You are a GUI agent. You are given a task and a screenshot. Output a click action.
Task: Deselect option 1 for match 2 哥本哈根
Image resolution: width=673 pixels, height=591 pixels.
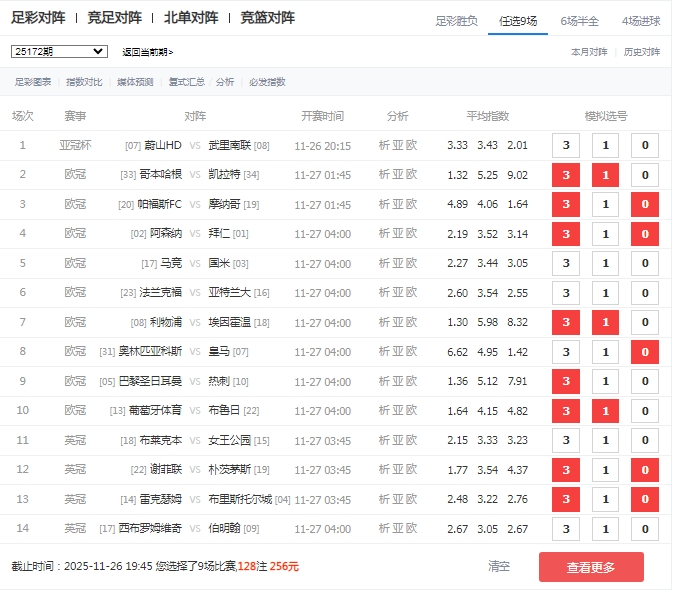click(605, 175)
